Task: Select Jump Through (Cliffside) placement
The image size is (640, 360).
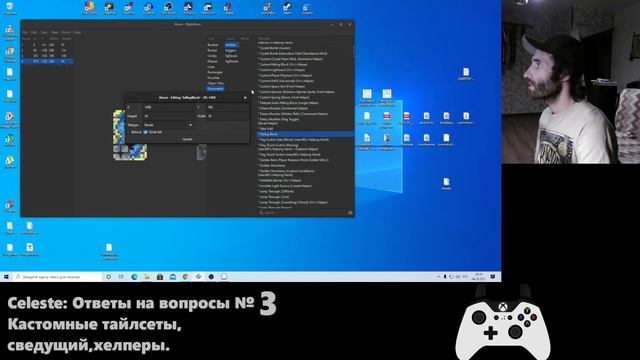Action: pos(276,191)
